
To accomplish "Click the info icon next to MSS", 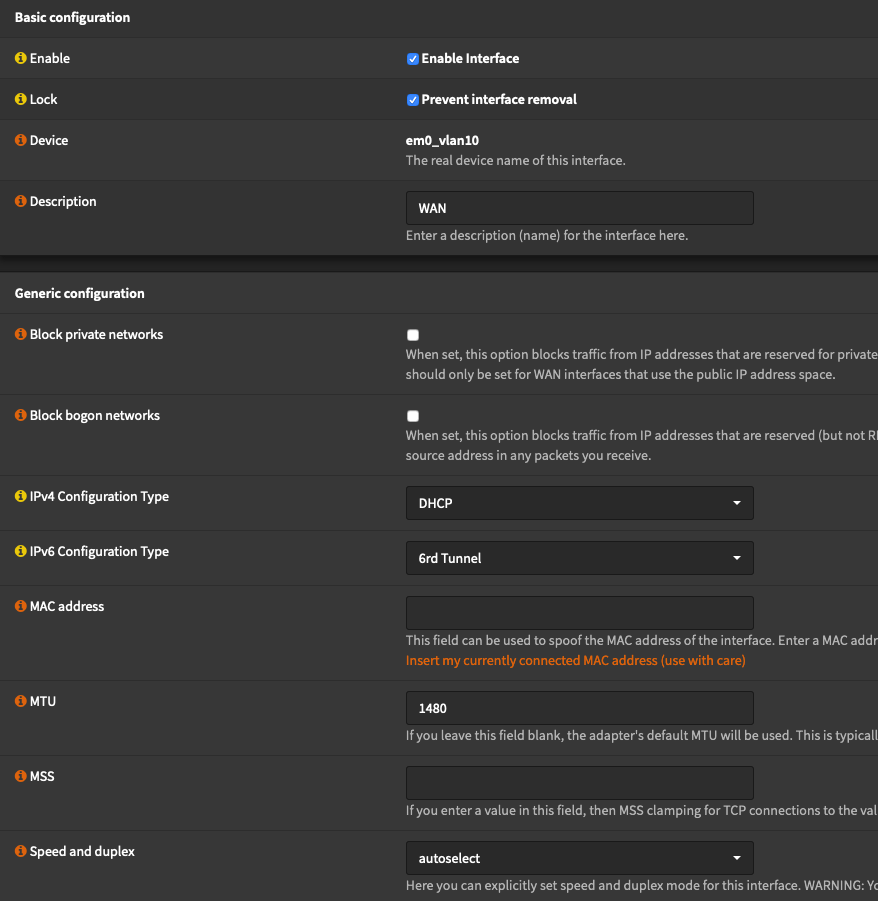I will point(21,777).
